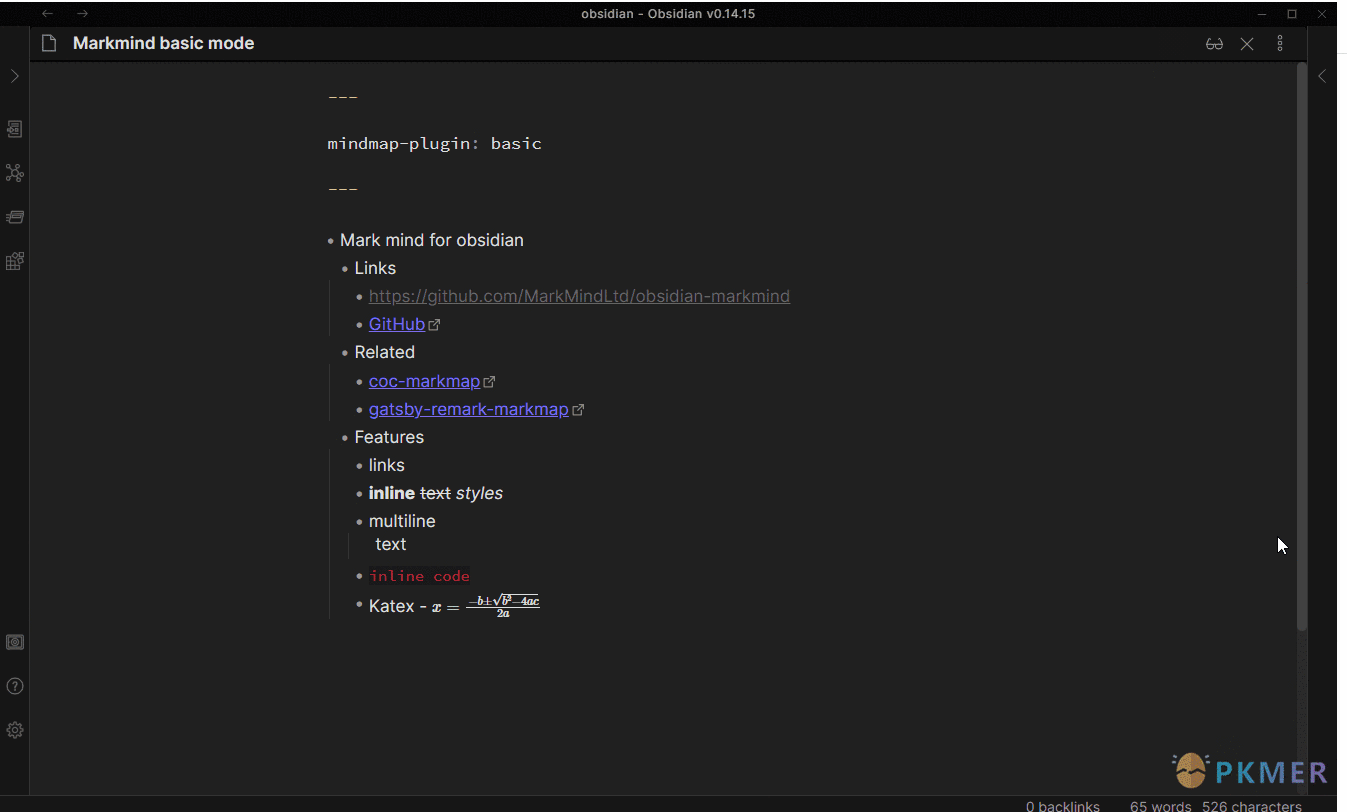This screenshot has height=812, width=1347.
Task: Switch to reading view with glasses icon
Action: click(x=1214, y=44)
